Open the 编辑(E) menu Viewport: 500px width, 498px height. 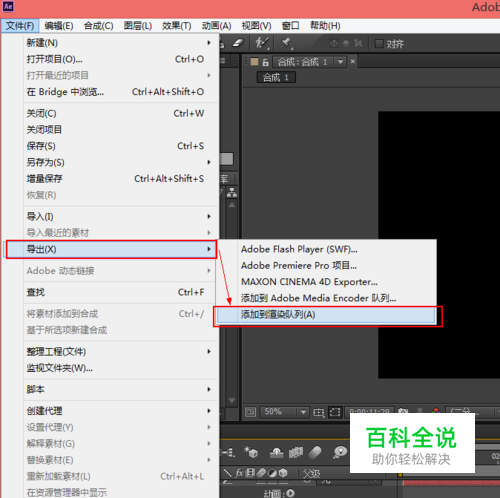59,26
